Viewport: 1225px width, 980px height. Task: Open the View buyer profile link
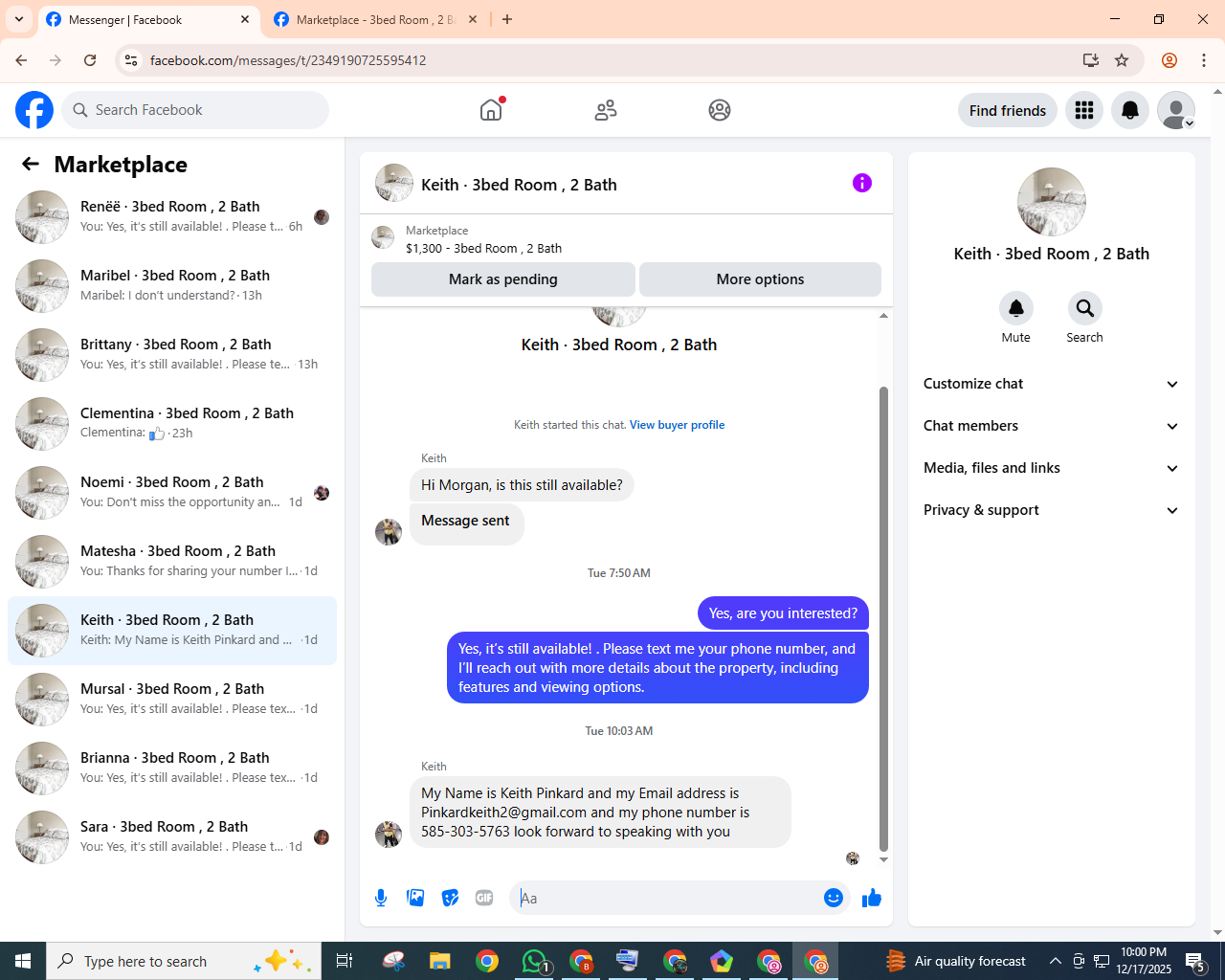click(677, 425)
